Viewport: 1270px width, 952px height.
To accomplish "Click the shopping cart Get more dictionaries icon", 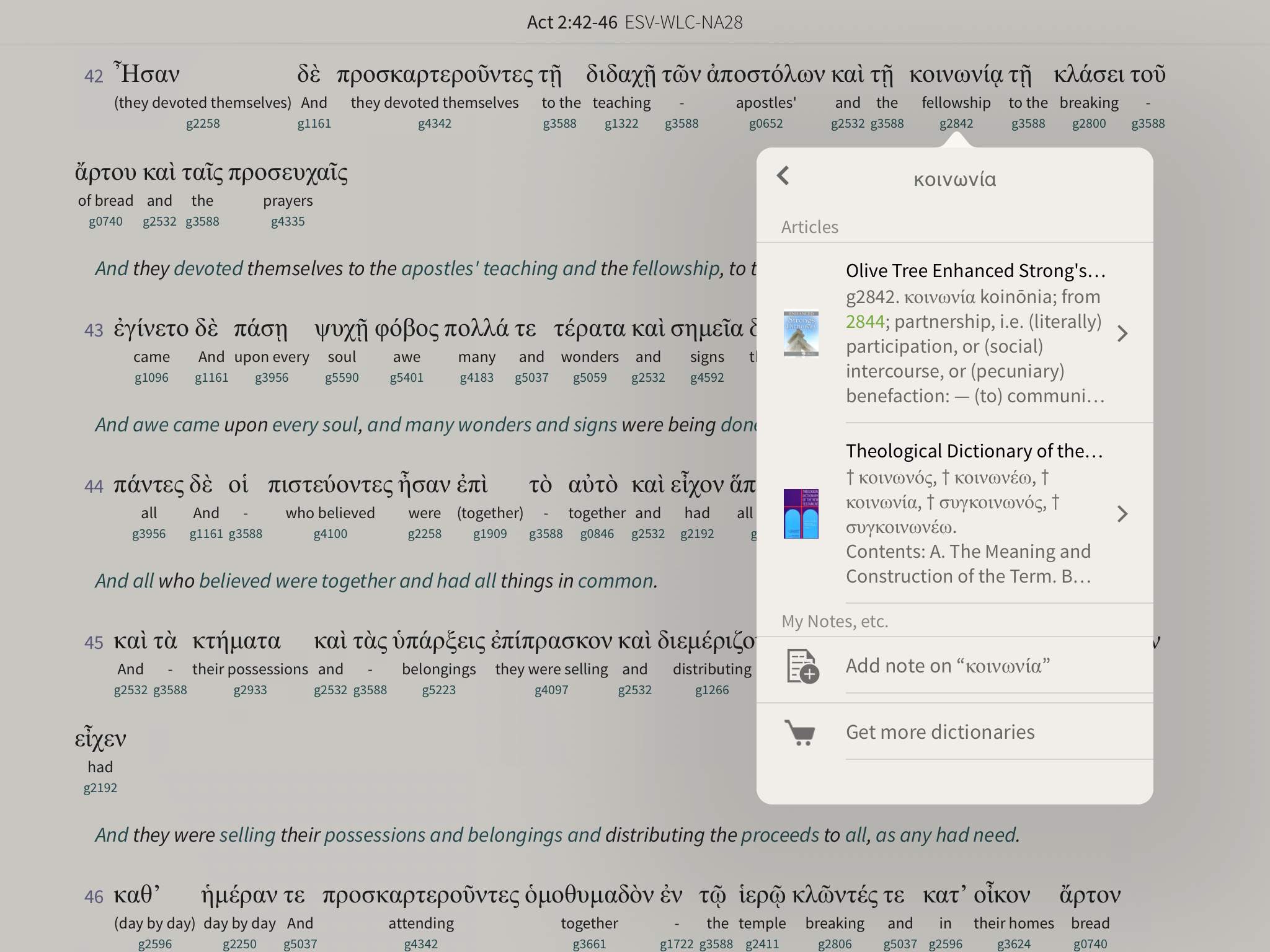I will click(800, 732).
